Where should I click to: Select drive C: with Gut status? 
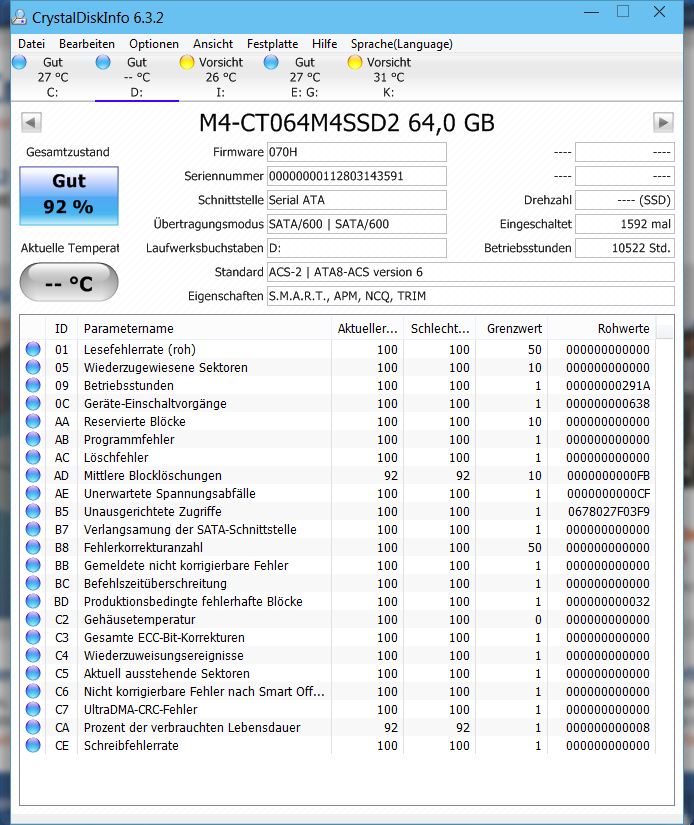(53, 77)
